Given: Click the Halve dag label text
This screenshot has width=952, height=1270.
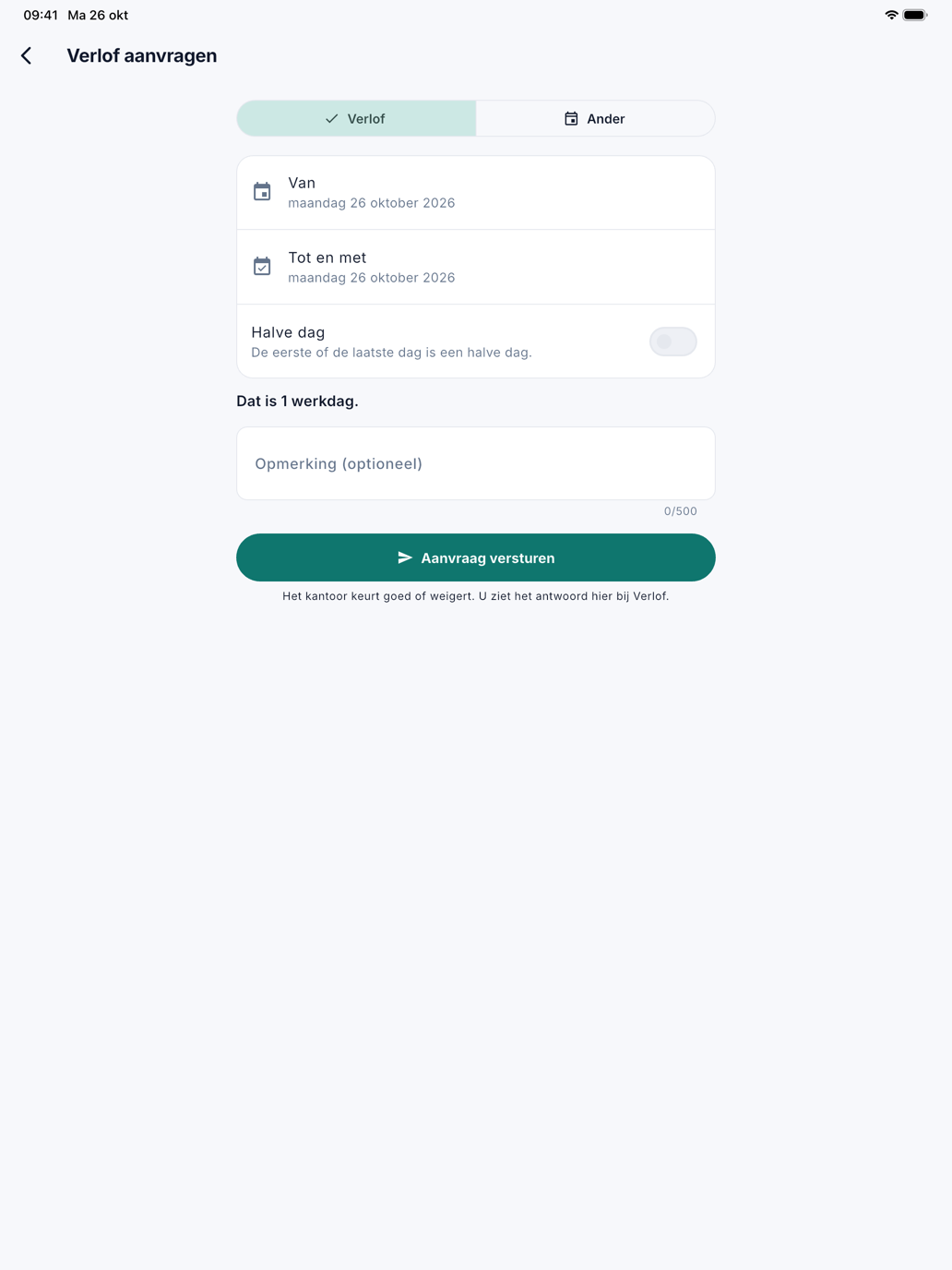Looking at the screenshot, I should [288, 332].
